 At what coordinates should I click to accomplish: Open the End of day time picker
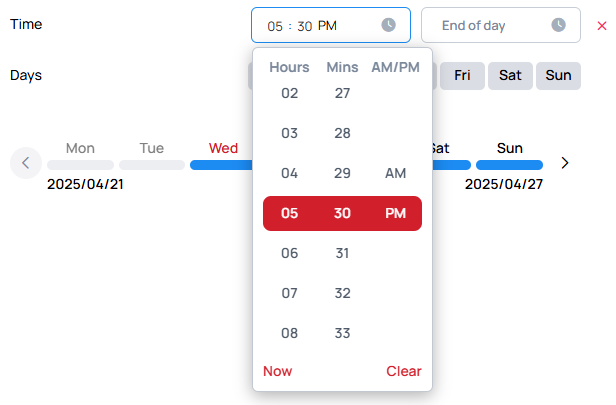point(500,25)
